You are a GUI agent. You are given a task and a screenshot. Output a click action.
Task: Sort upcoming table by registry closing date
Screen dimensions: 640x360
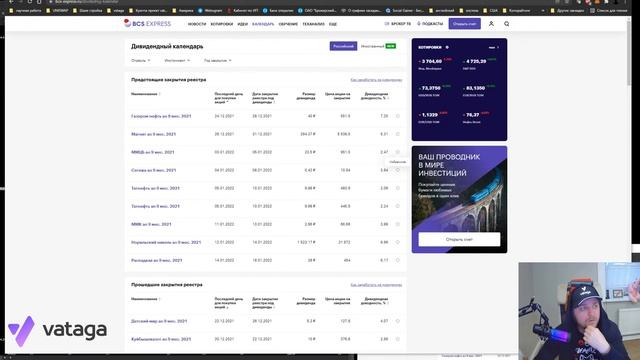tap(265, 98)
